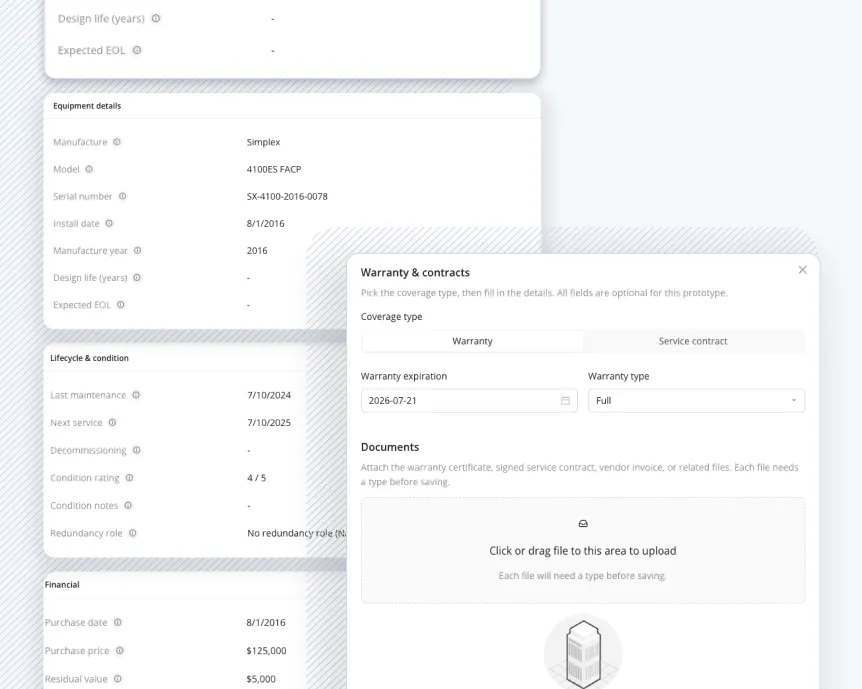Click the info icon beside Serial number
Viewport: 862px width, 689px height.
[x=123, y=196]
